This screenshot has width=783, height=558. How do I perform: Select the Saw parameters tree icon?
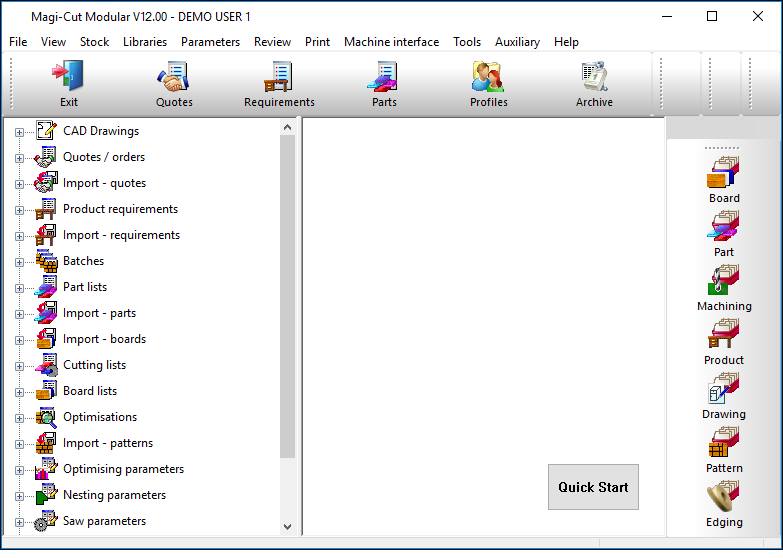click(46, 521)
